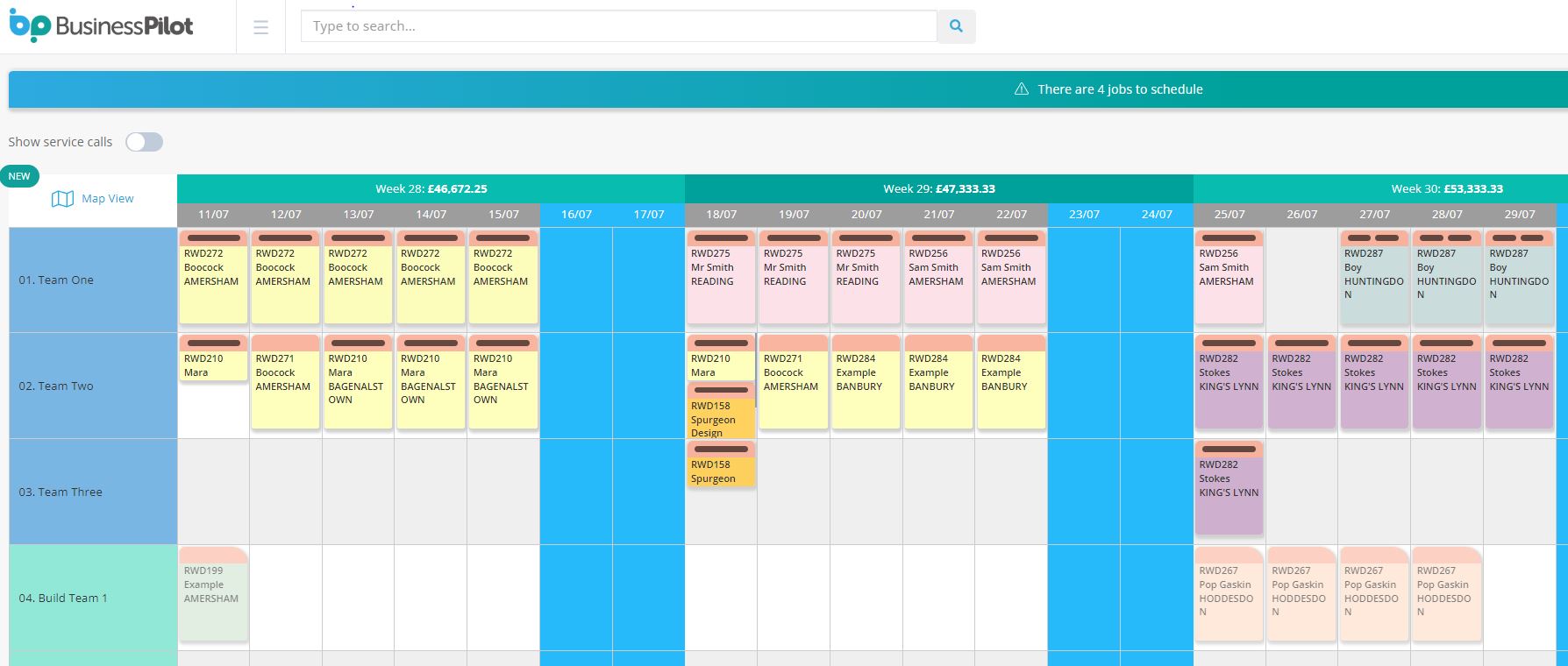1568x666 pixels.
Task: Select the Week 30 header
Action: coord(1446,188)
